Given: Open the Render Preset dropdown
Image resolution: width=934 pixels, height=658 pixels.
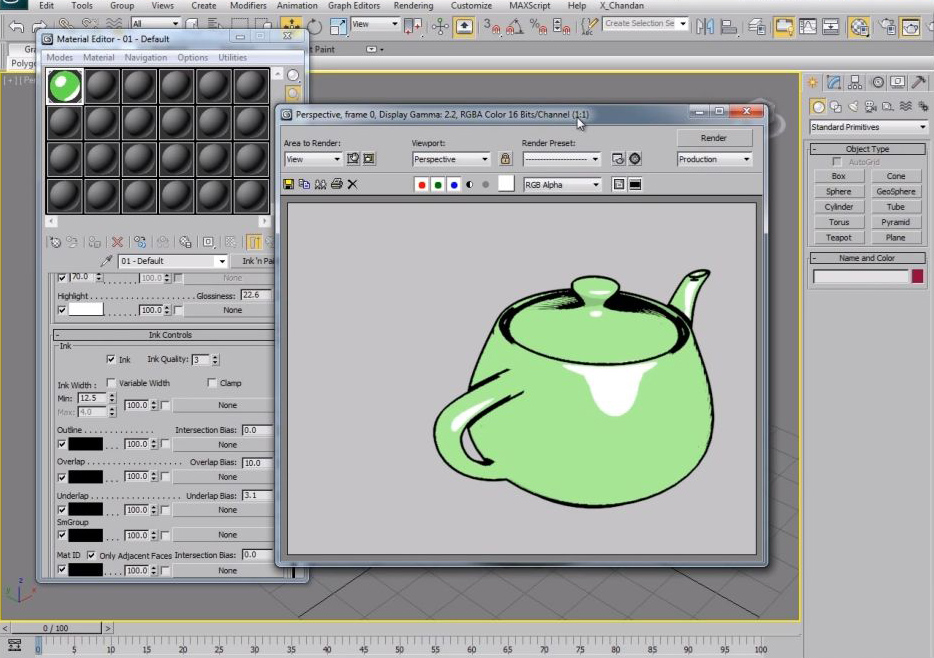Looking at the screenshot, I should (x=560, y=159).
